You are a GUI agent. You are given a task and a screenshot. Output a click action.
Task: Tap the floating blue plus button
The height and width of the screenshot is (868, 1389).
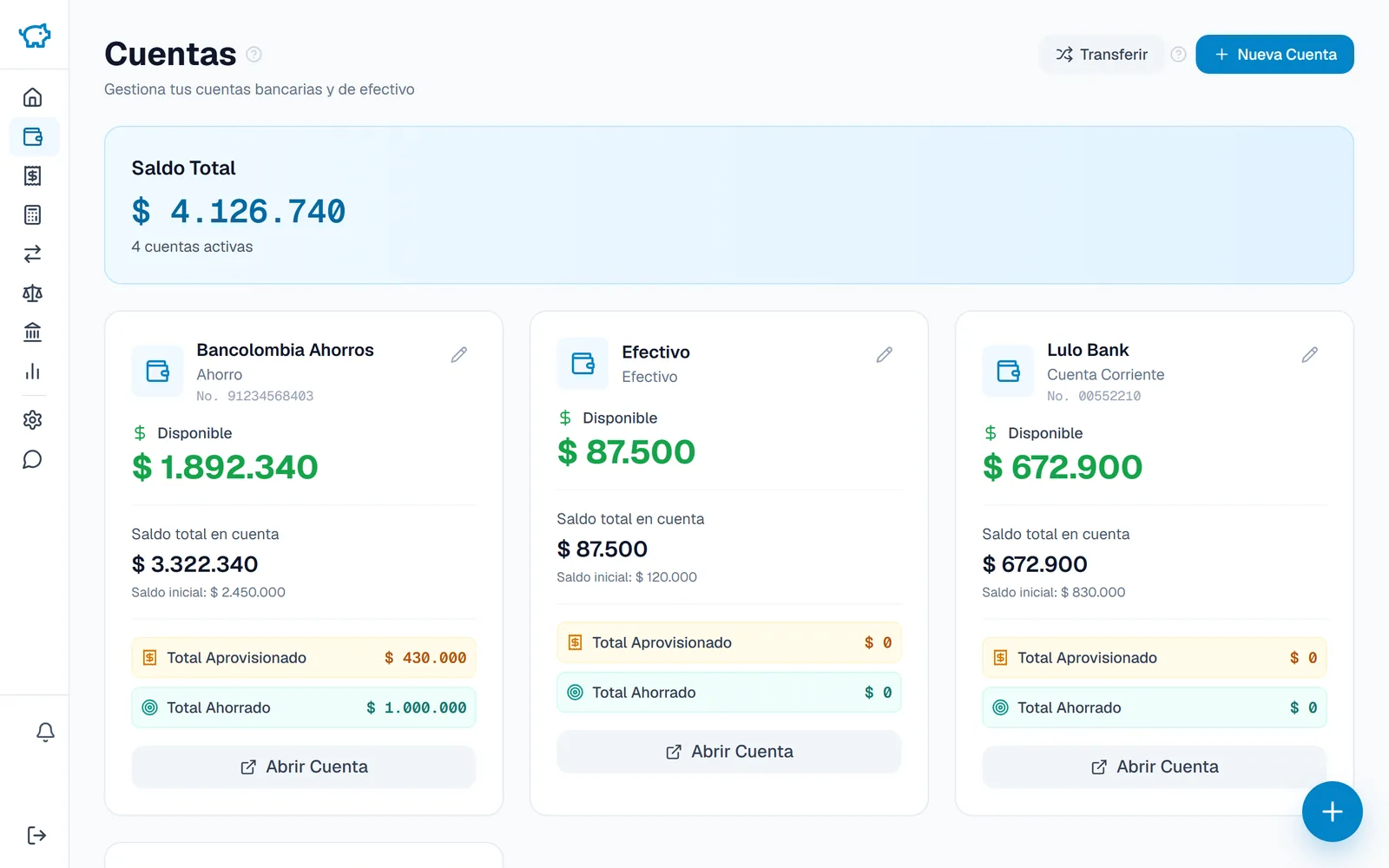(x=1332, y=812)
